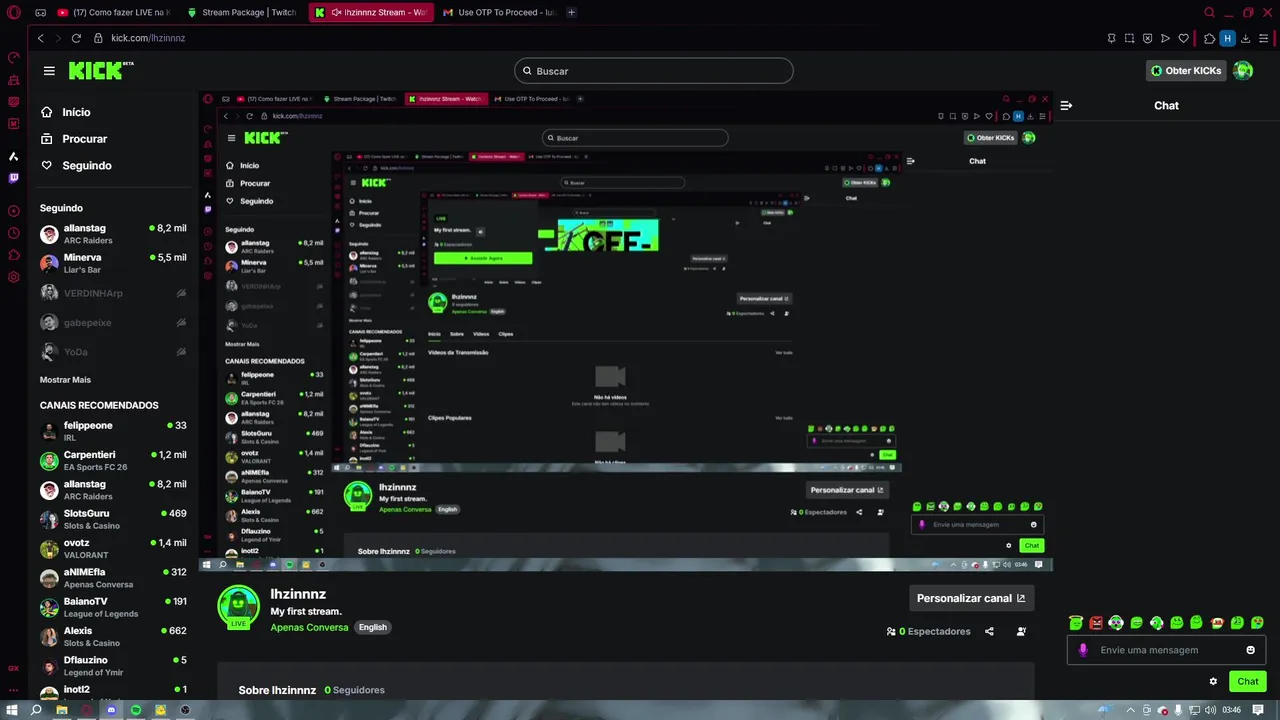This screenshot has height=720, width=1280.
Task: Open taskbar search icon
Action: tap(36, 710)
